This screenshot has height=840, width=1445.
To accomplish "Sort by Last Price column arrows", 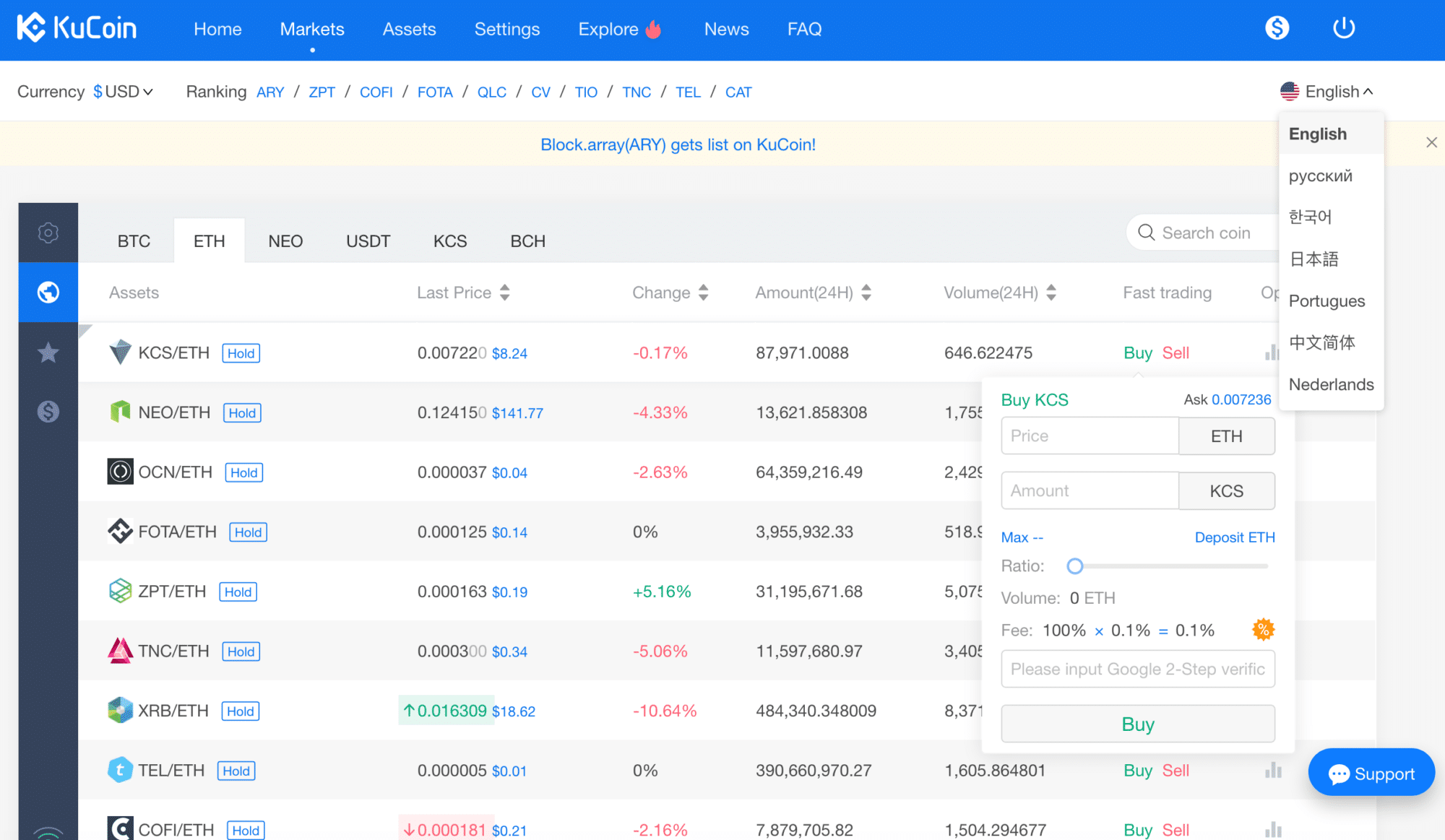I will pos(504,293).
